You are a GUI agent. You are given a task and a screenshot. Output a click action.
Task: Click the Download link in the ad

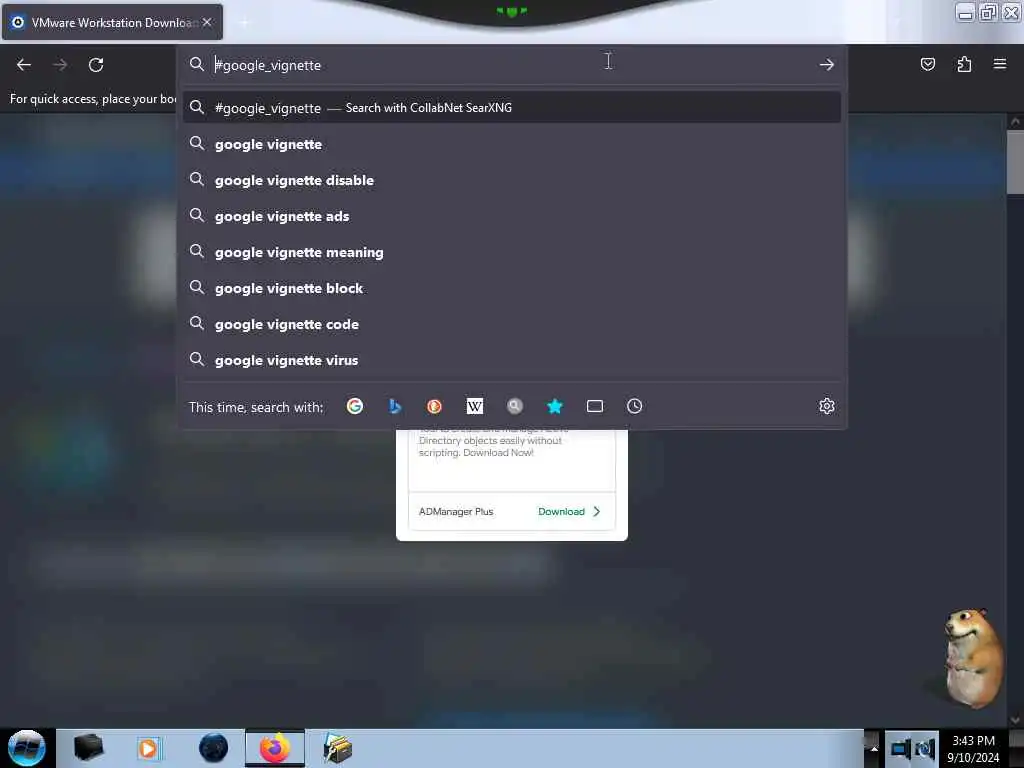561,511
